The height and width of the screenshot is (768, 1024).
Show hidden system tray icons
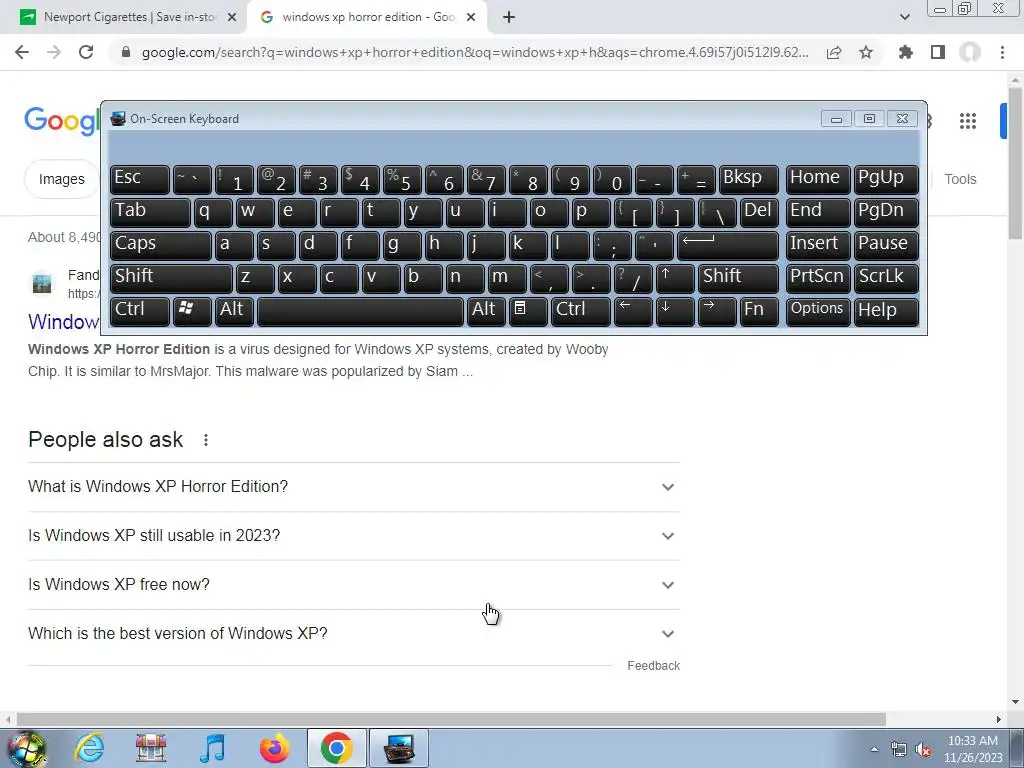click(x=874, y=750)
